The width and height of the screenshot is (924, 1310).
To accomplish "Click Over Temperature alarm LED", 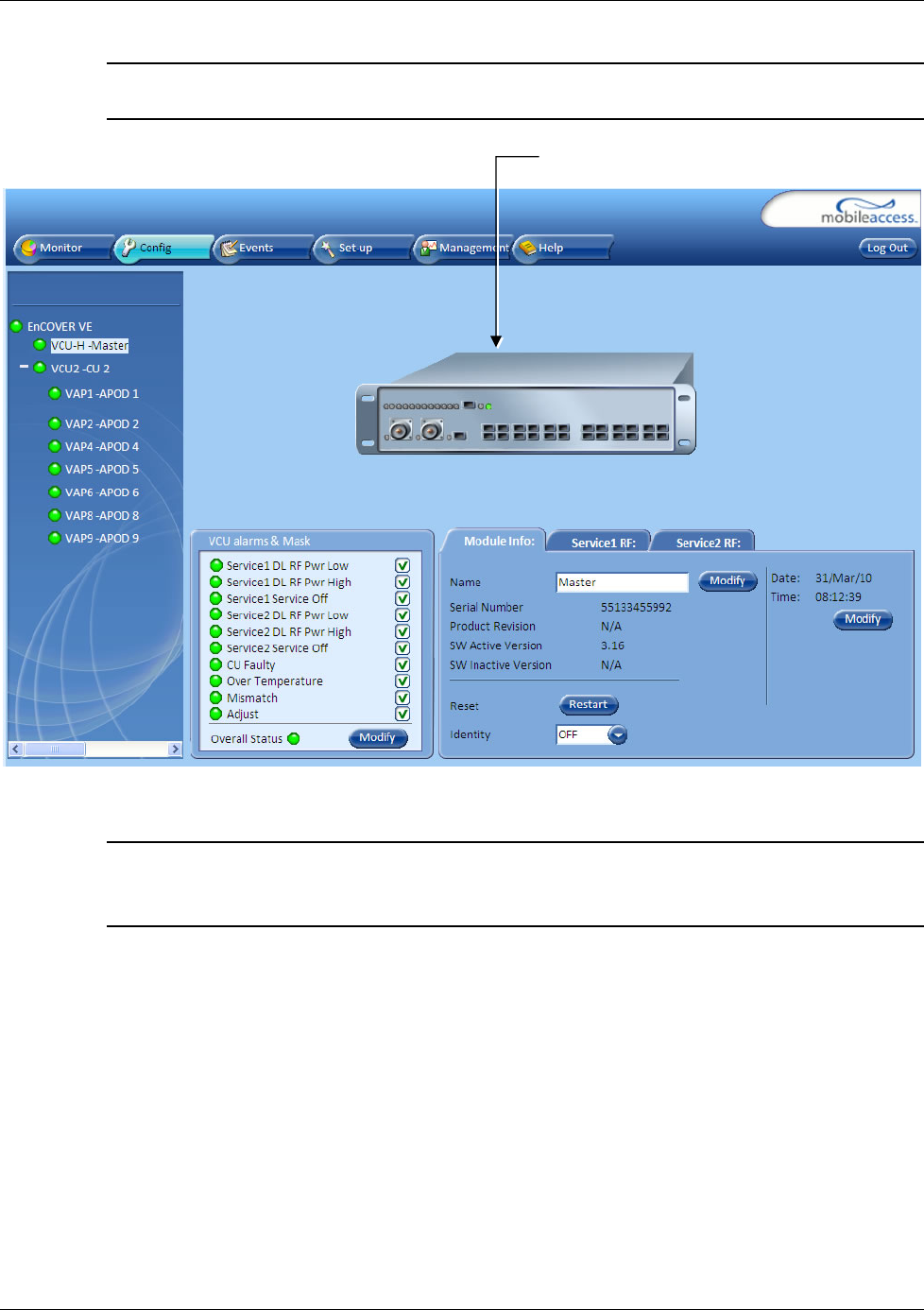I will [216, 681].
